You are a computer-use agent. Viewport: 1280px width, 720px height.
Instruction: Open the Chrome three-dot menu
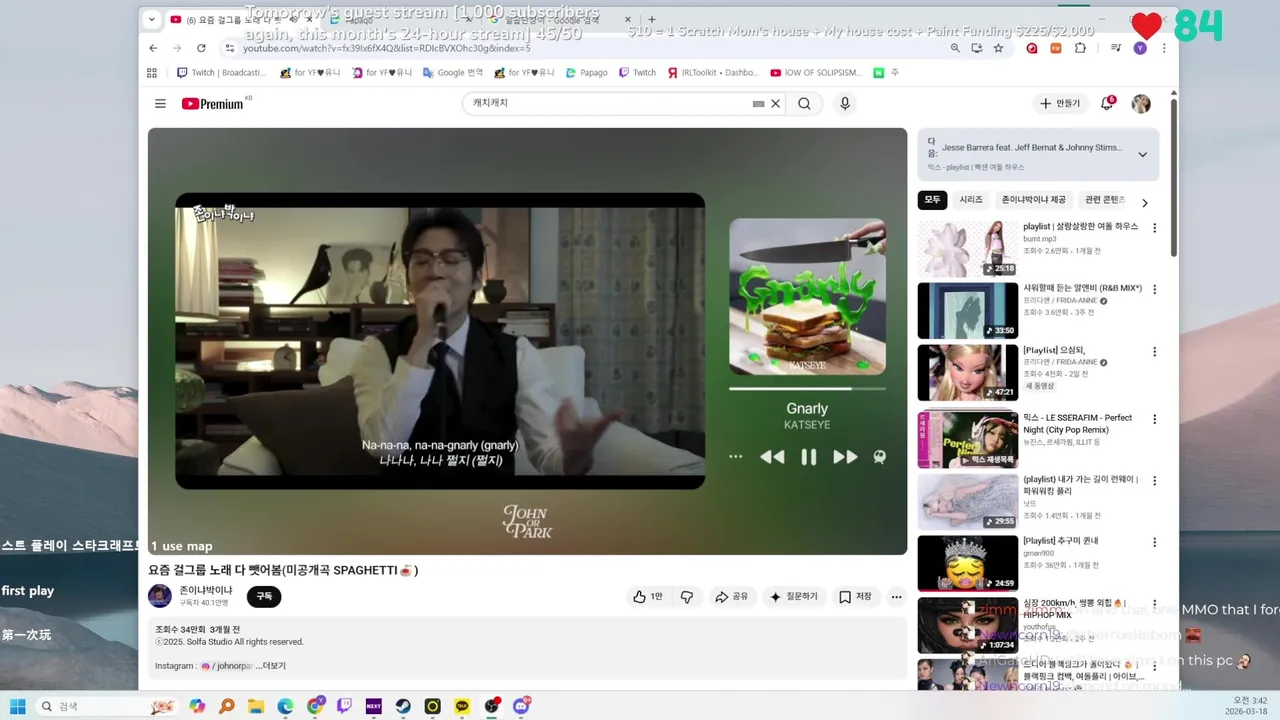(1164, 48)
